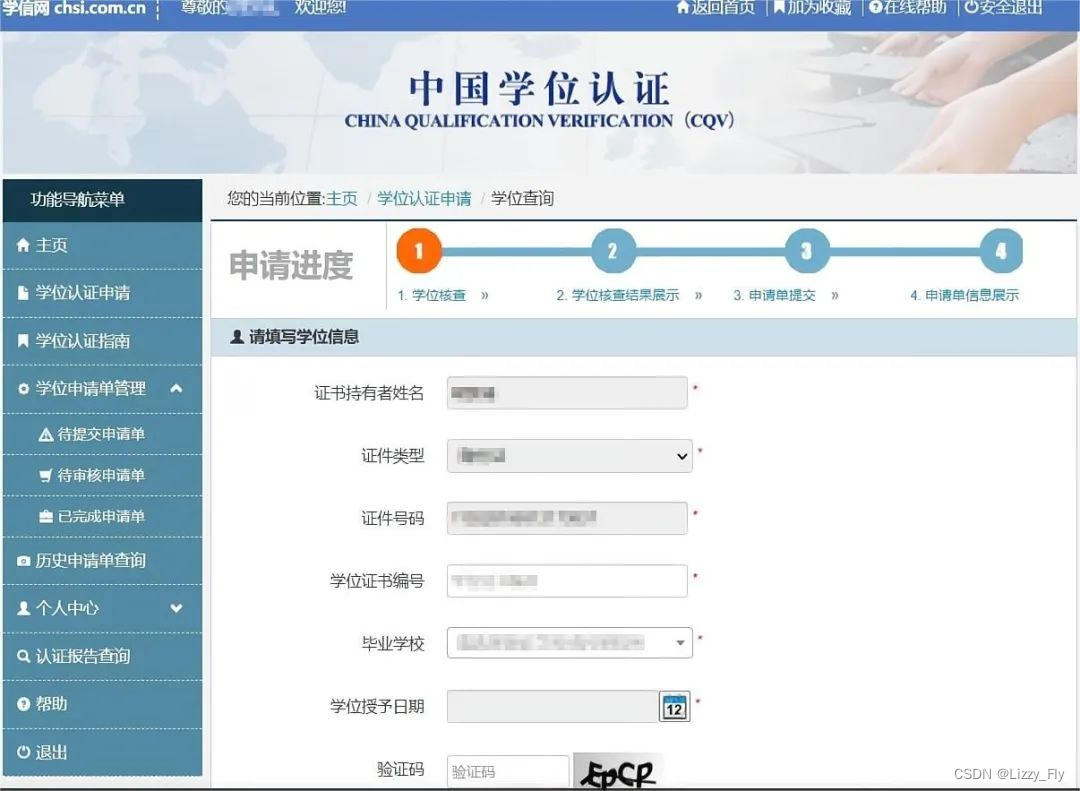The height and width of the screenshot is (791, 1080).
Task: Open 历史申请单查询 menu item
Action: click(103, 561)
